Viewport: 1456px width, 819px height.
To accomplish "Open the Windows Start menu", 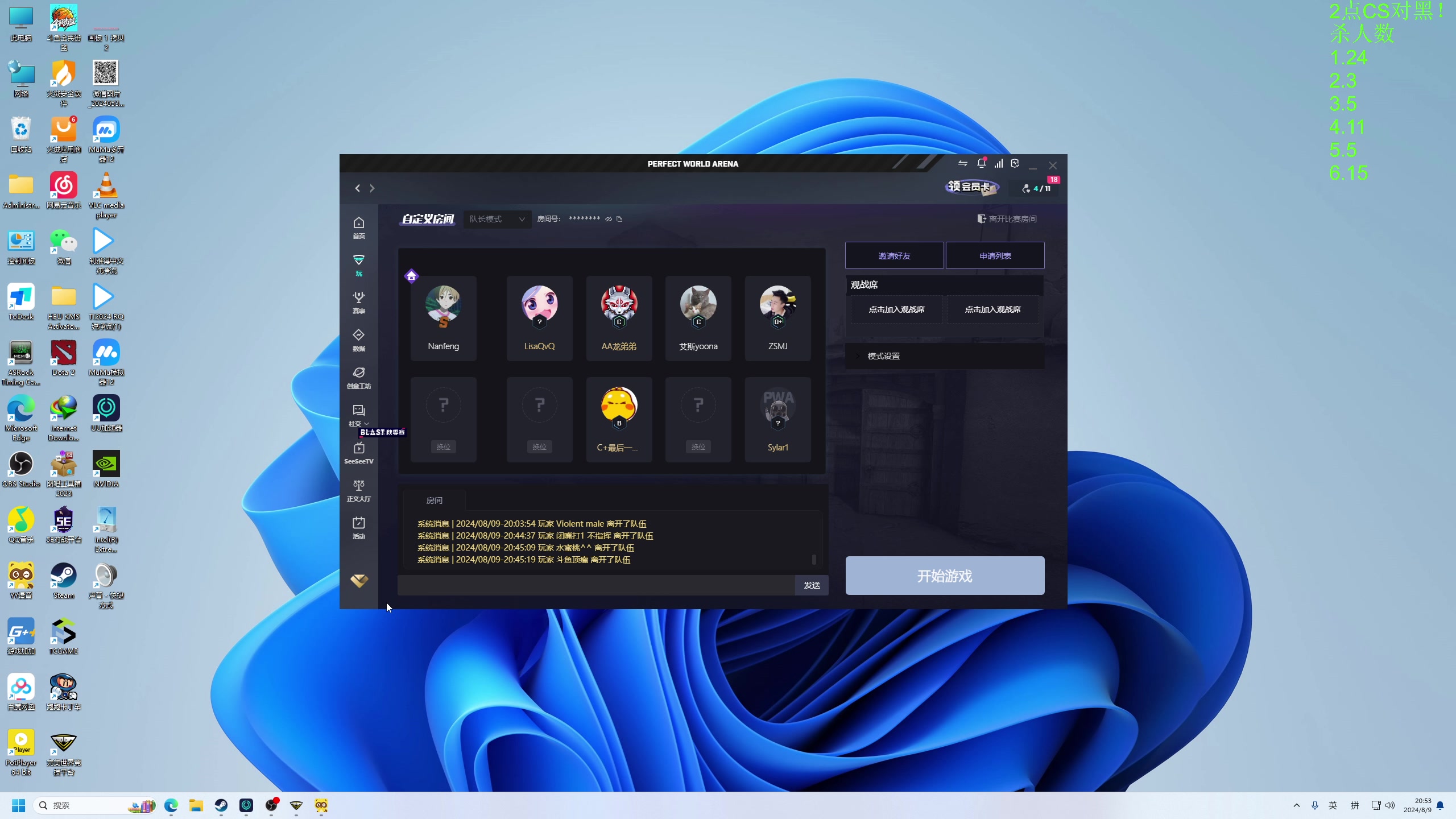I will [x=18, y=805].
